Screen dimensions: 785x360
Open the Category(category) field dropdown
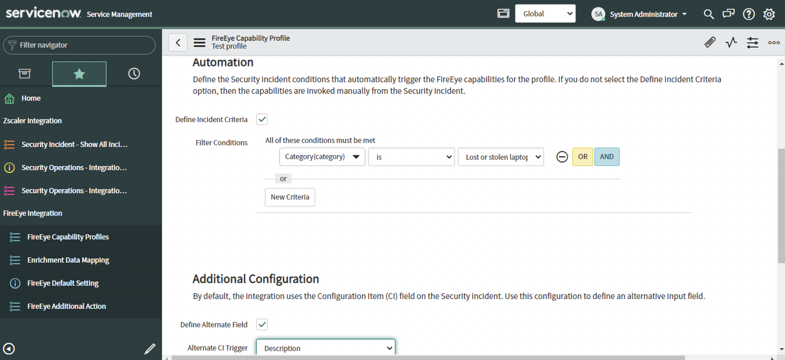322,157
